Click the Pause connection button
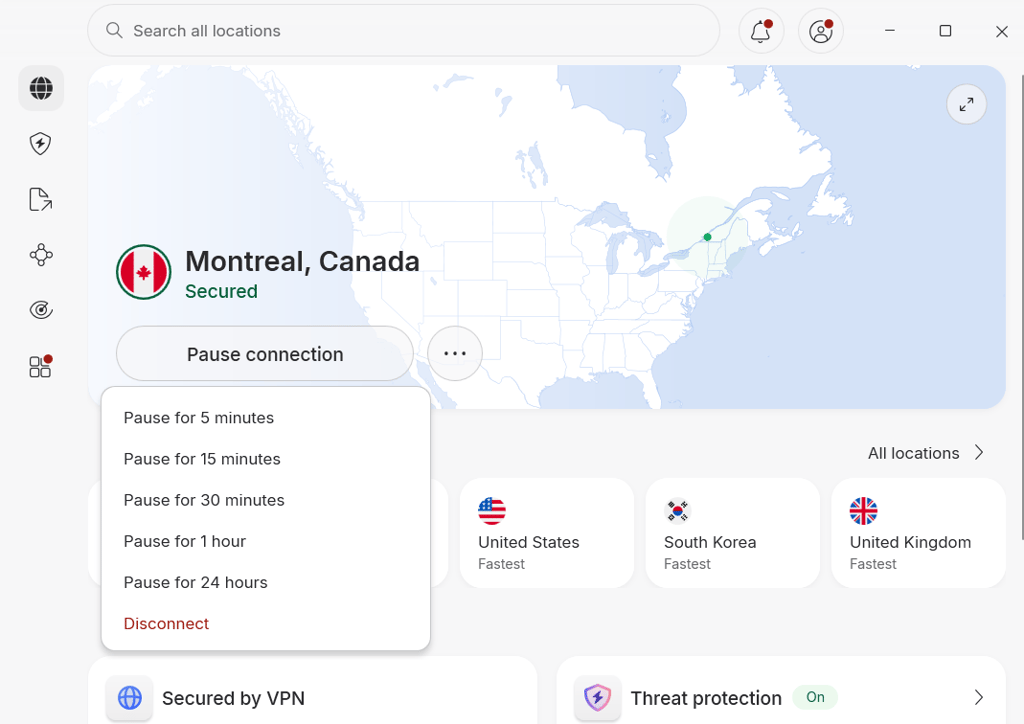The width and height of the screenshot is (1024, 724). [x=264, y=354]
